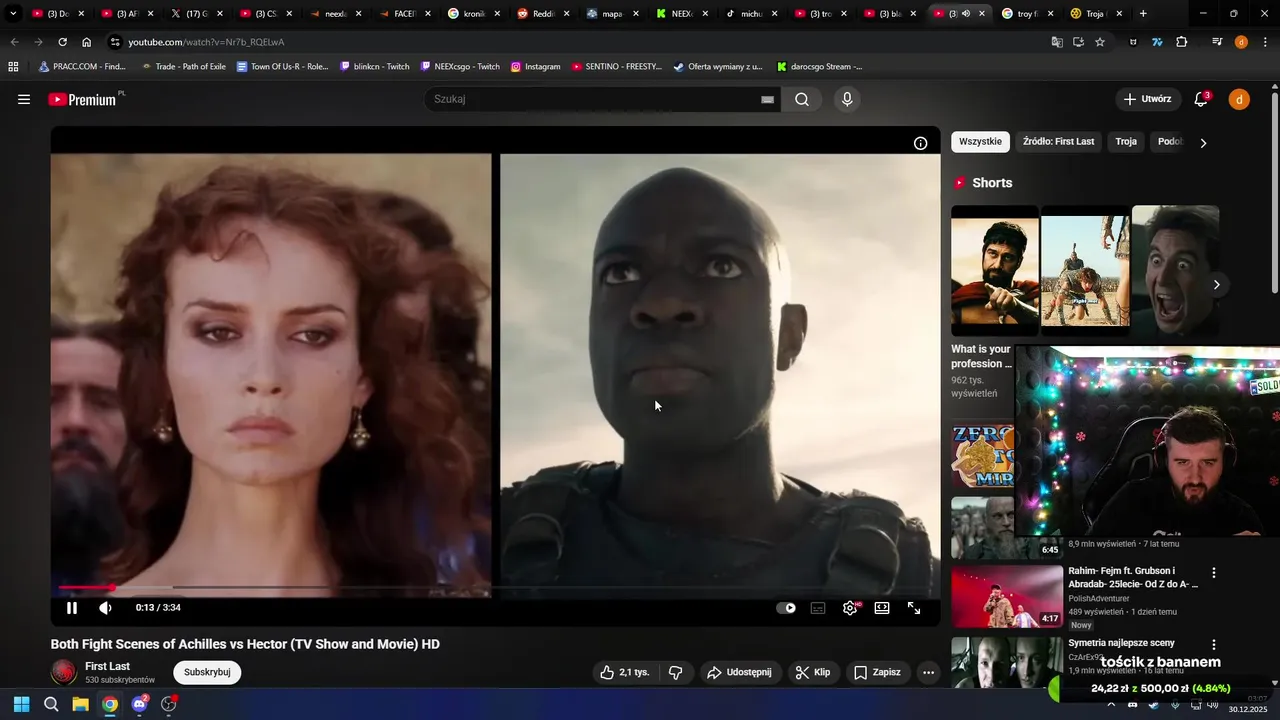1280x720 pixels.
Task: Bookmark page with the star icon
Action: 1100,42
